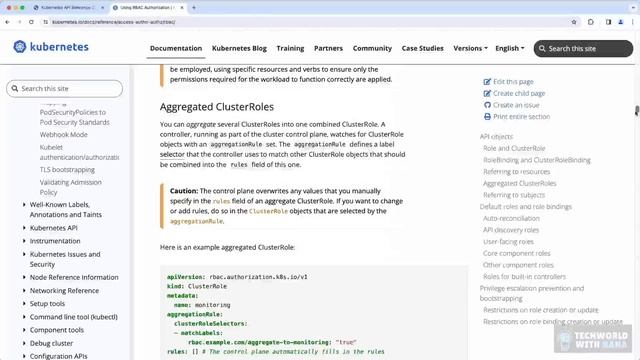Image resolution: width=640 pixels, height=360 pixels.
Task: Open the English language dropdown
Action: (510, 48)
